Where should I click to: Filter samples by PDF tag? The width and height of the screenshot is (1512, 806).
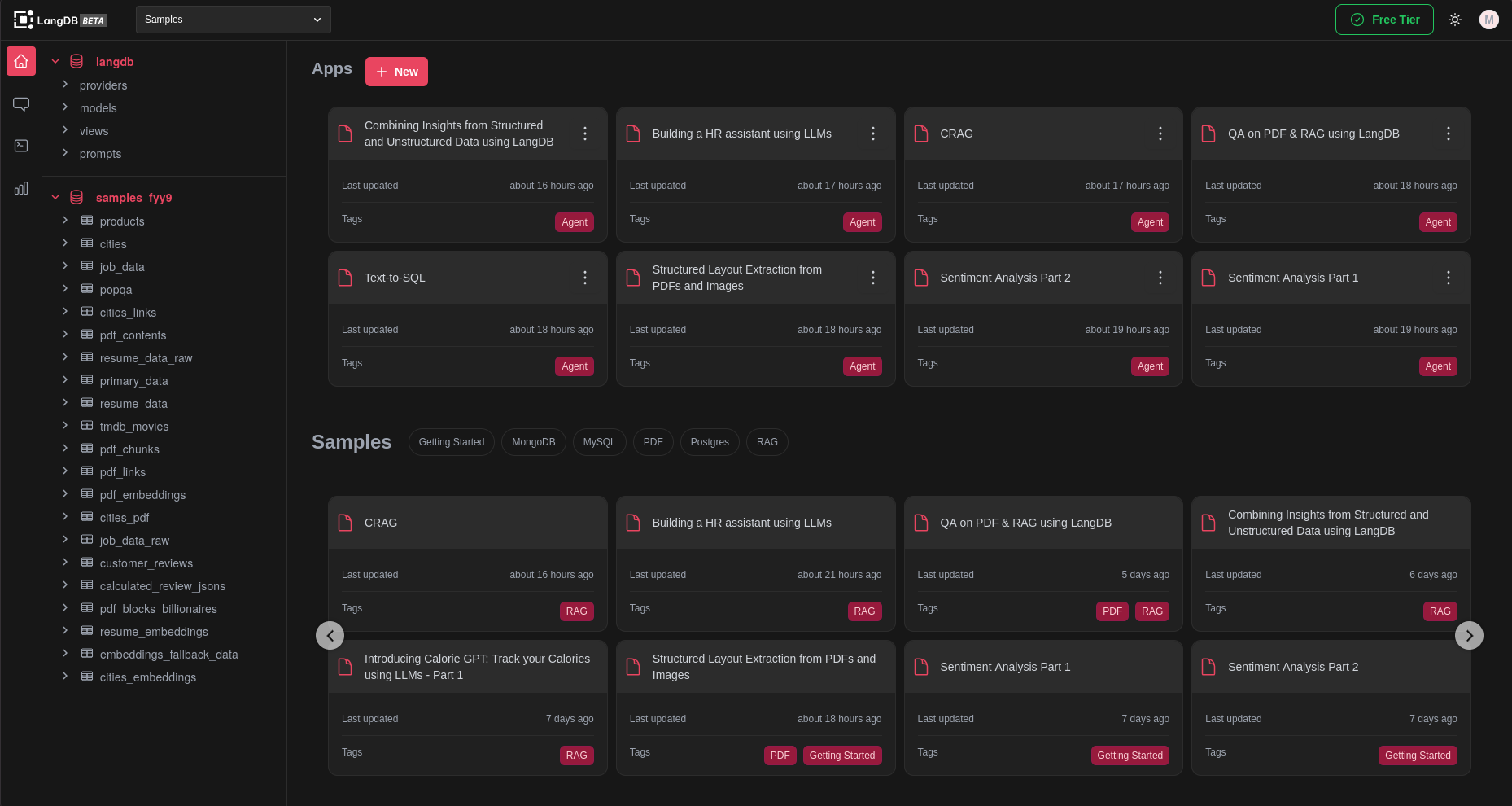[x=653, y=442]
